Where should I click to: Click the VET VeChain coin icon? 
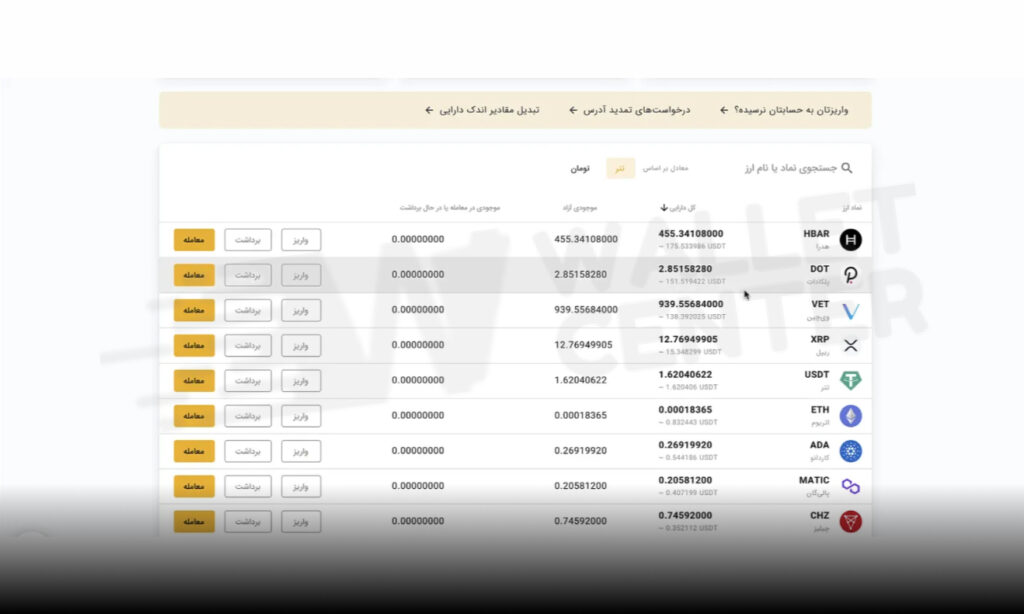pyautogui.click(x=850, y=310)
